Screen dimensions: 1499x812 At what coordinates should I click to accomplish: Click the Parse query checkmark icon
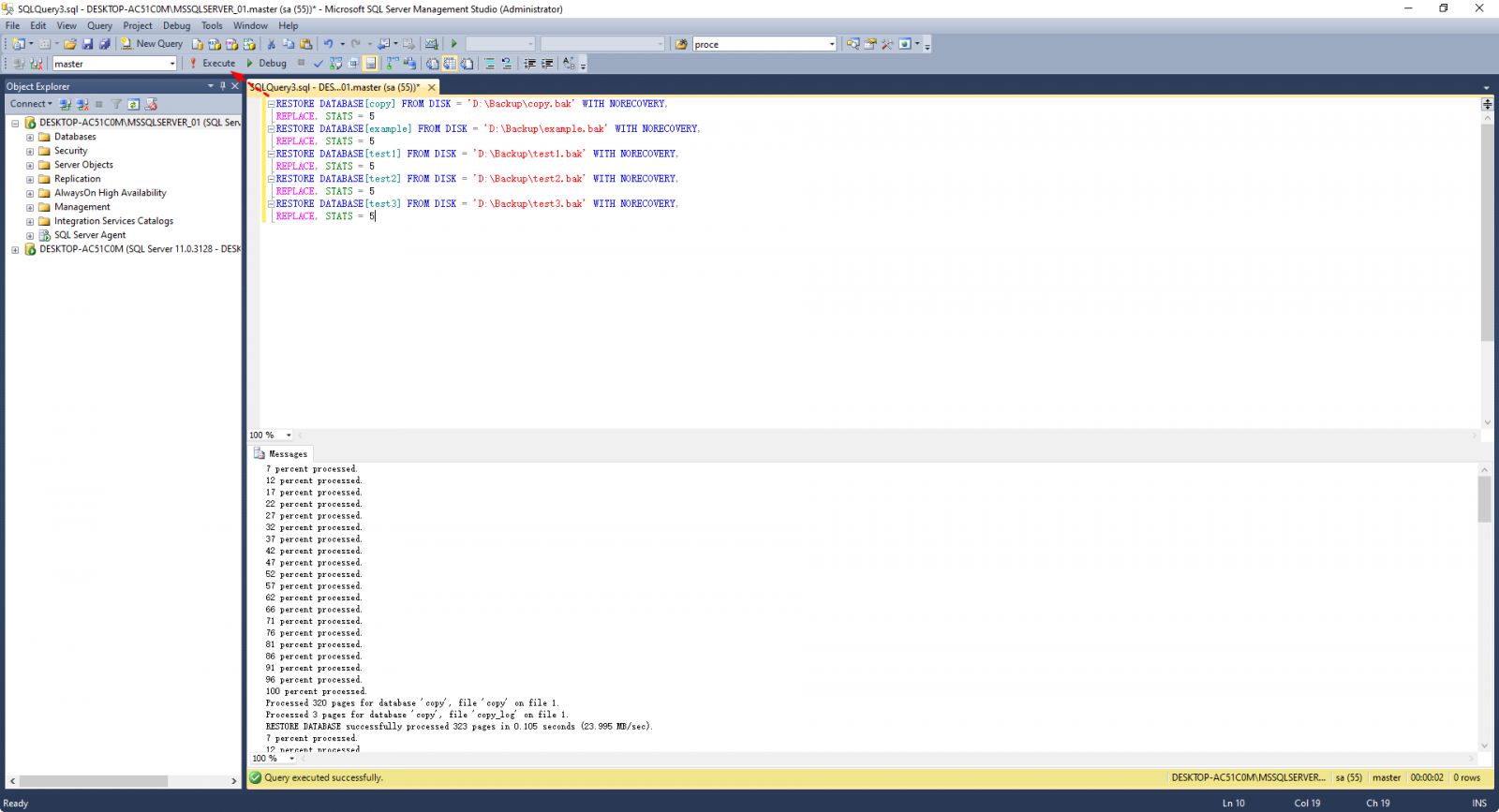(319, 64)
